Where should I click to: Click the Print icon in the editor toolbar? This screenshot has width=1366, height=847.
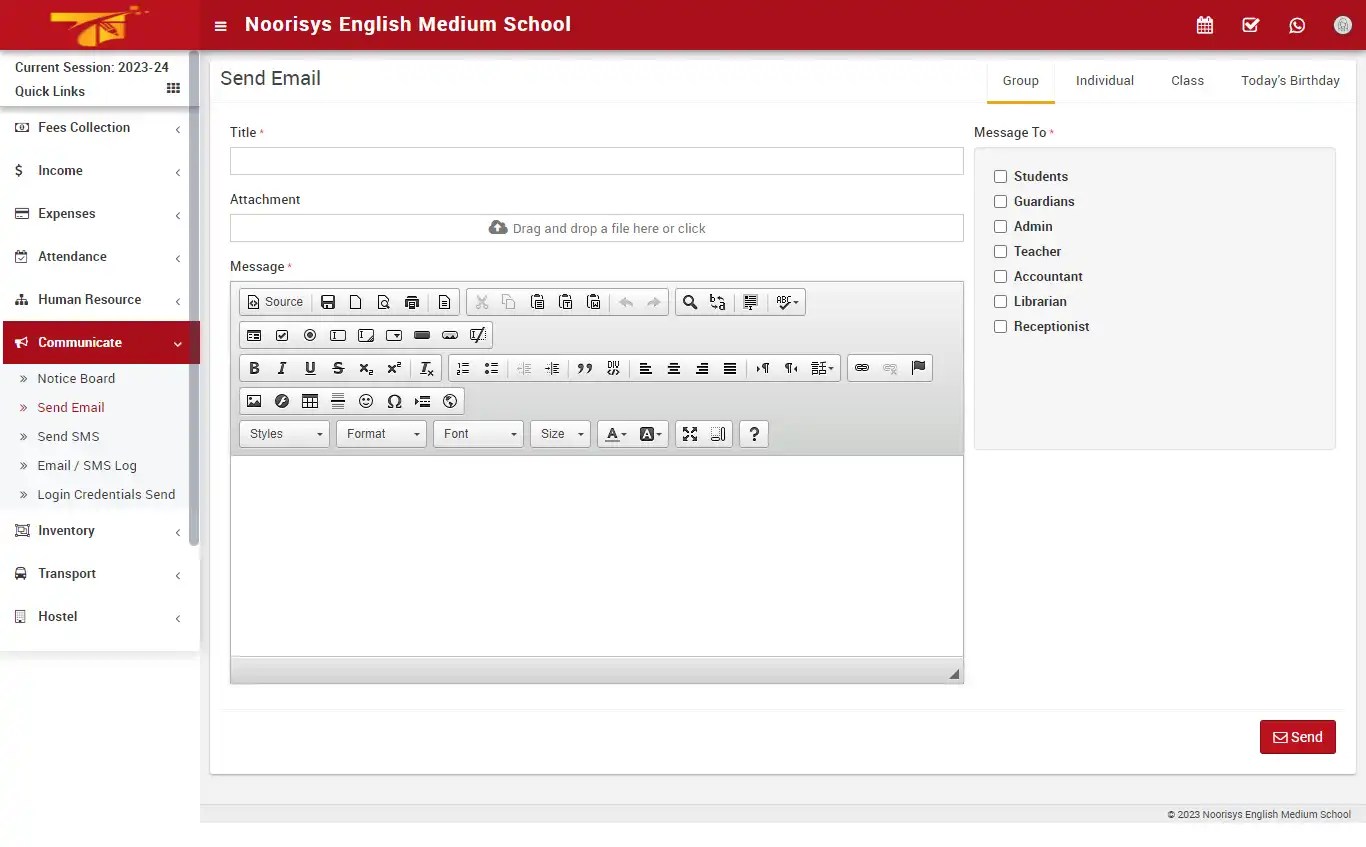412,301
